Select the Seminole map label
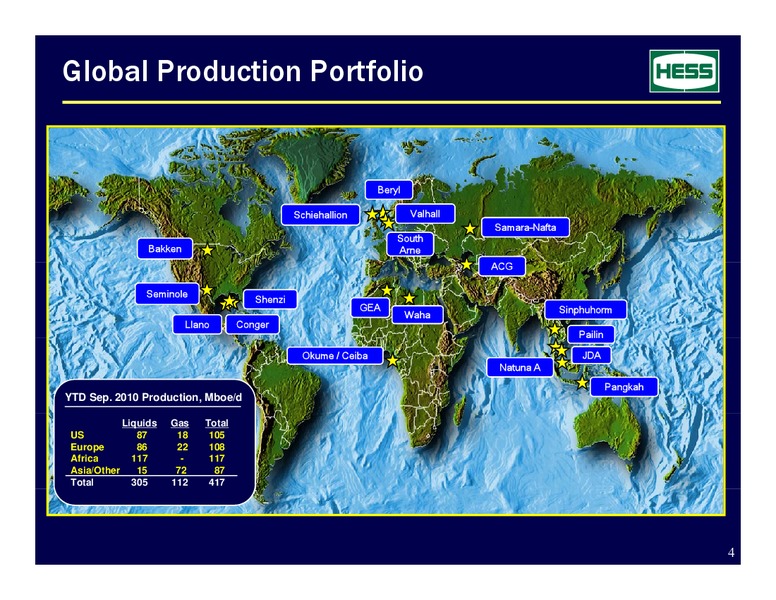Image resolution: width=776 pixels, height=600 pixels. 167,294
